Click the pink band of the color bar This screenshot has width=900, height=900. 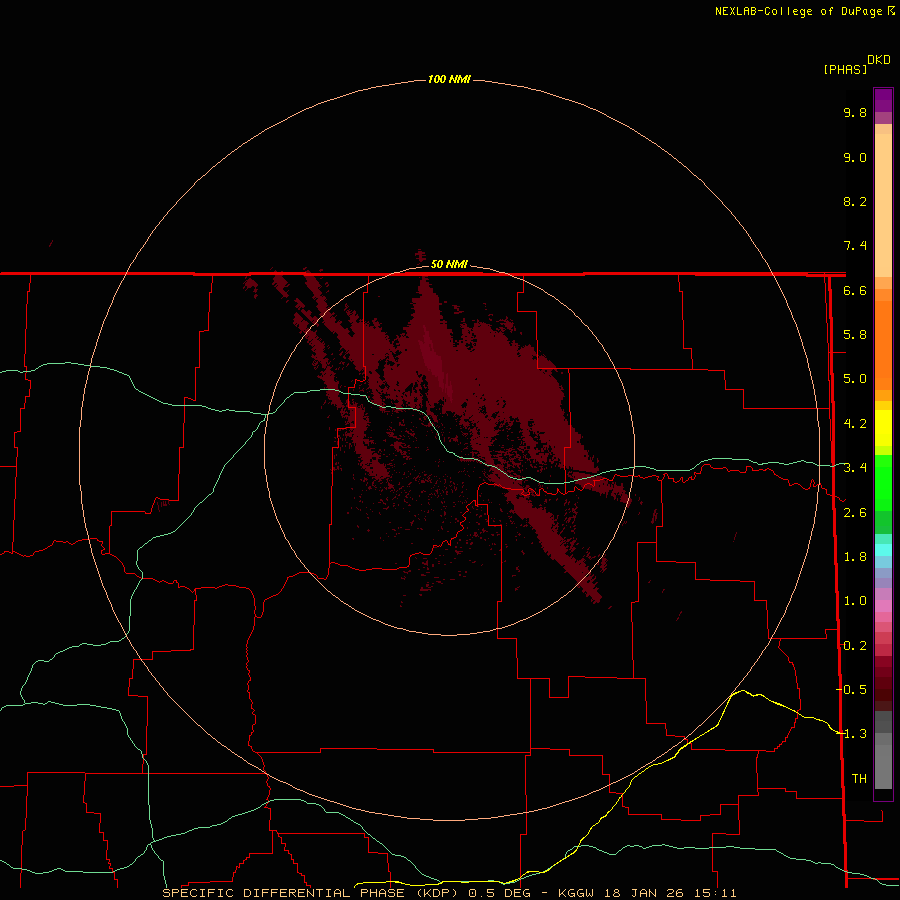coord(883,606)
